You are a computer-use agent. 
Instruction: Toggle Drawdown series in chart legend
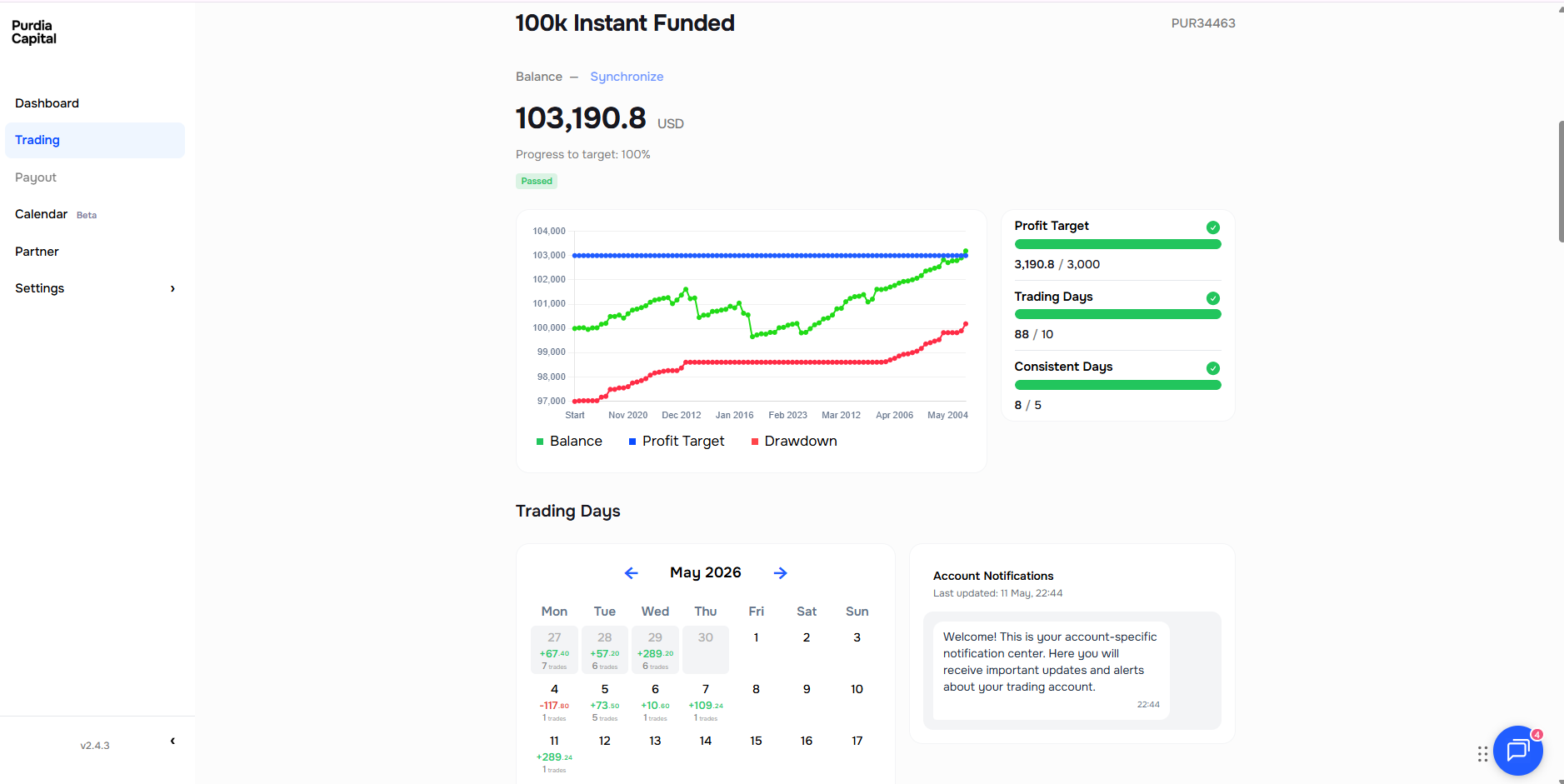coord(794,442)
